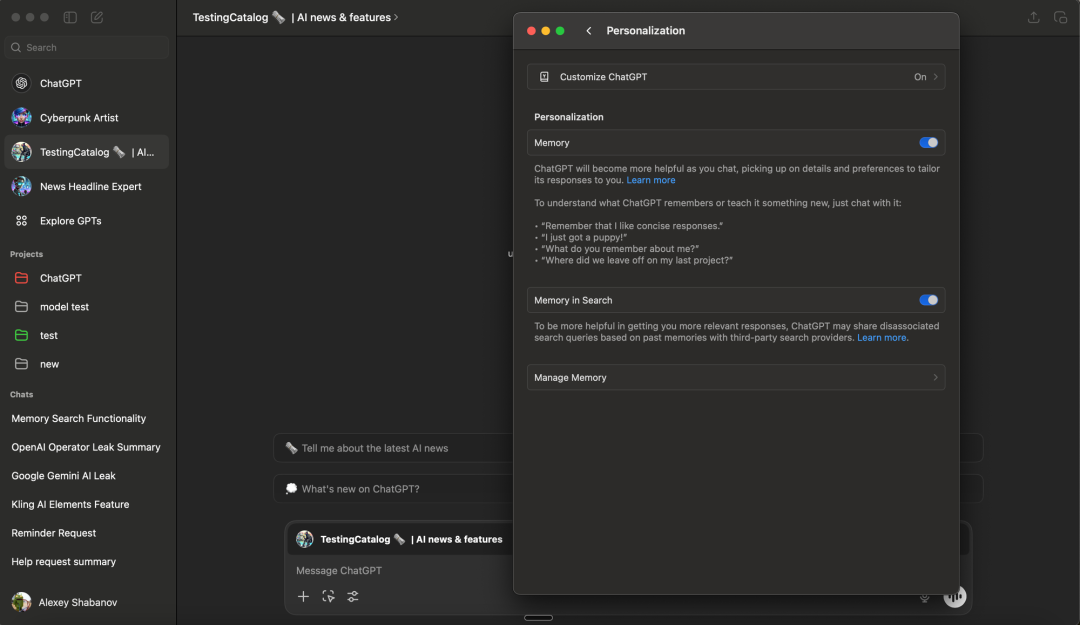Turn off the Memory toggle
The width and height of the screenshot is (1080, 625).
point(928,143)
